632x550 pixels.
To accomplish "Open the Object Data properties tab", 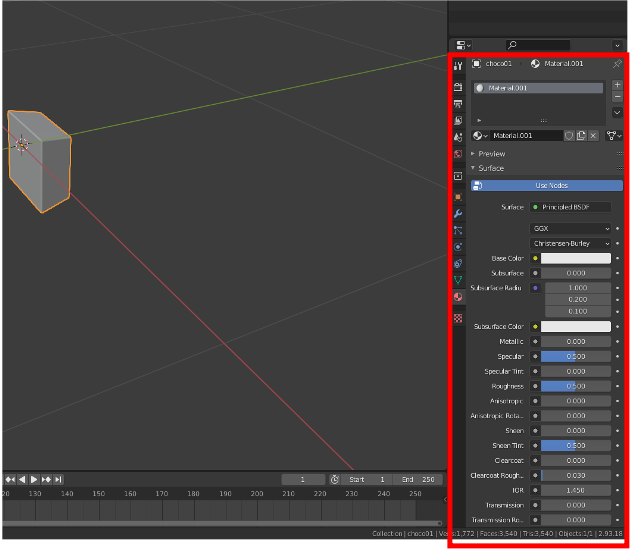I will pyautogui.click(x=458, y=280).
